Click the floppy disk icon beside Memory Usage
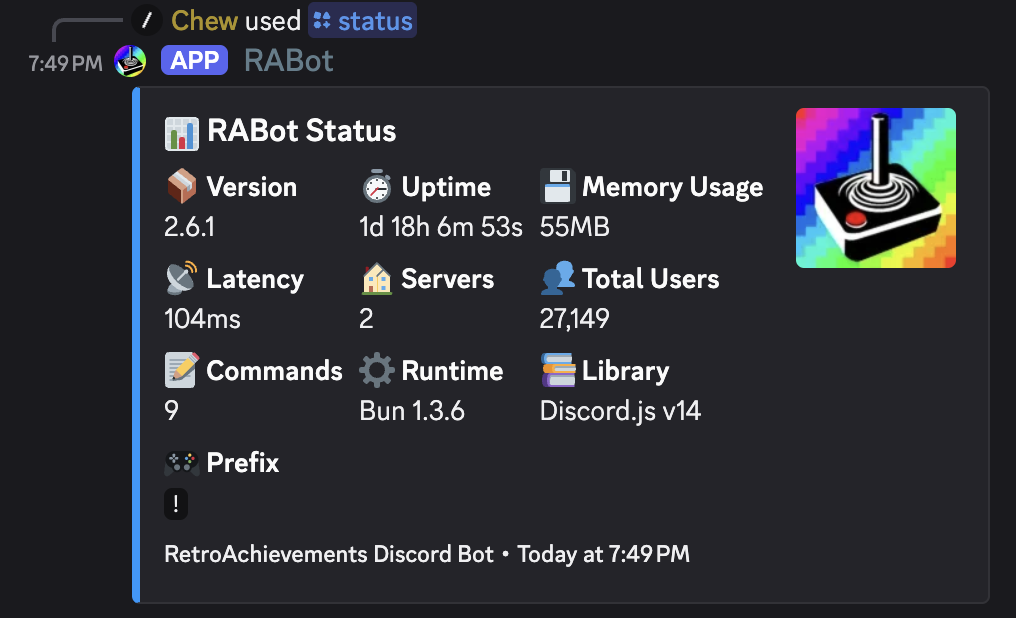Image resolution: width=1016 pixels, height=618 pixels. (x=556, y=186)
